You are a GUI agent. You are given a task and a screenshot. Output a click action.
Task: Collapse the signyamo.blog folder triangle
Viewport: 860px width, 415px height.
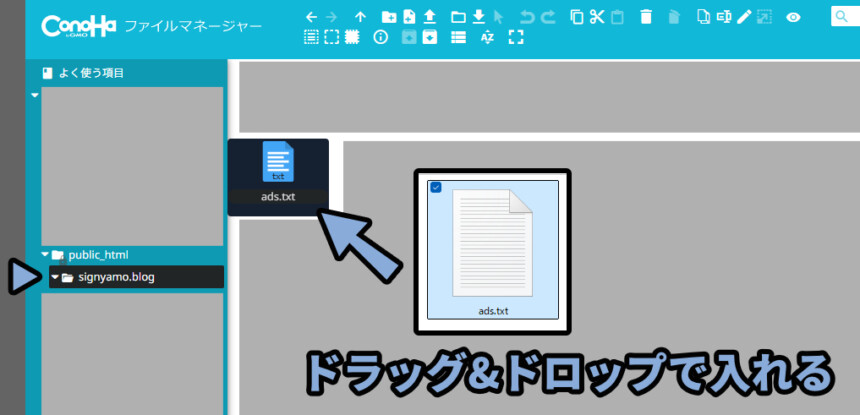coord(54,277)
